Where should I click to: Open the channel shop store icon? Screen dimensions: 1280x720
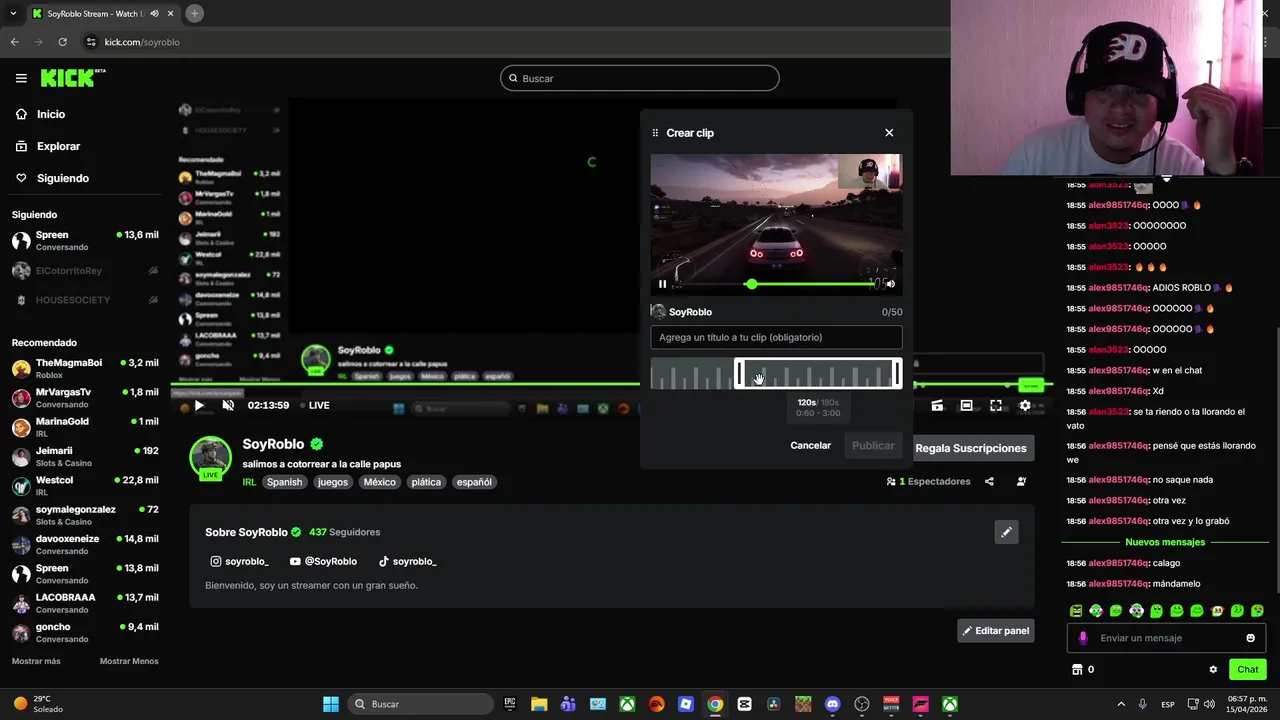pos(1077,669)
